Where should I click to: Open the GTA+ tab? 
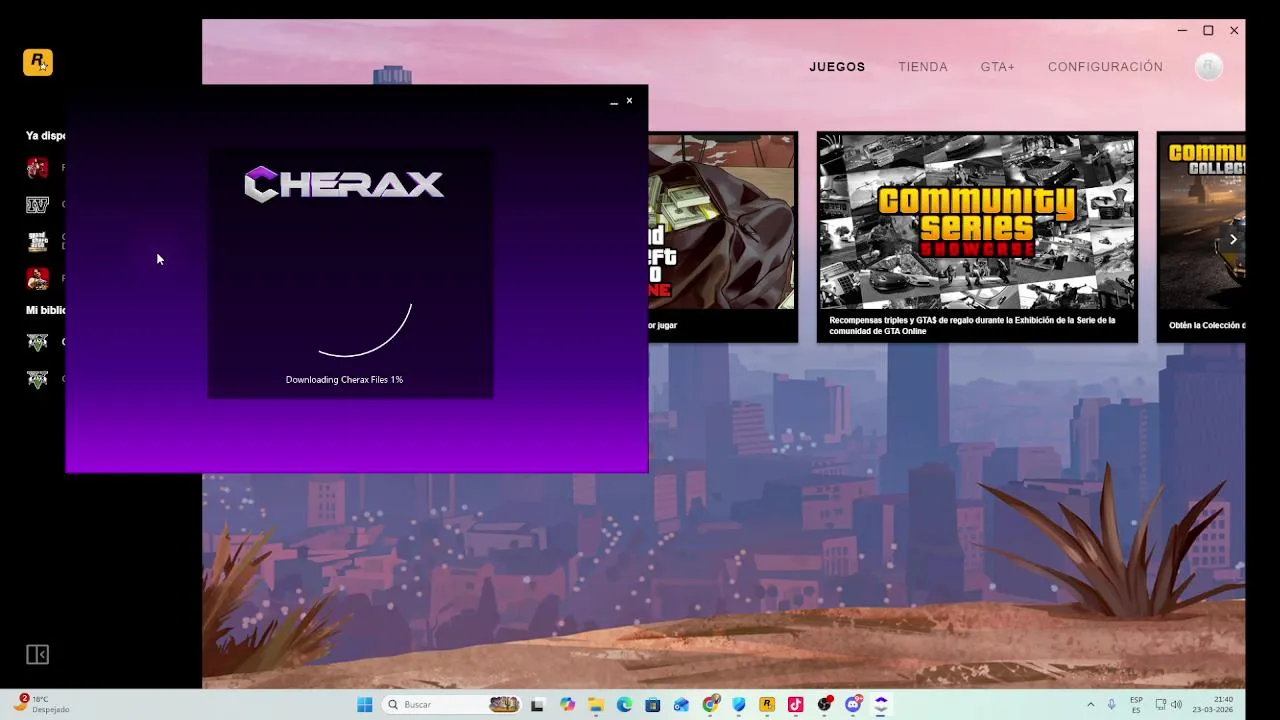point(997,67)
